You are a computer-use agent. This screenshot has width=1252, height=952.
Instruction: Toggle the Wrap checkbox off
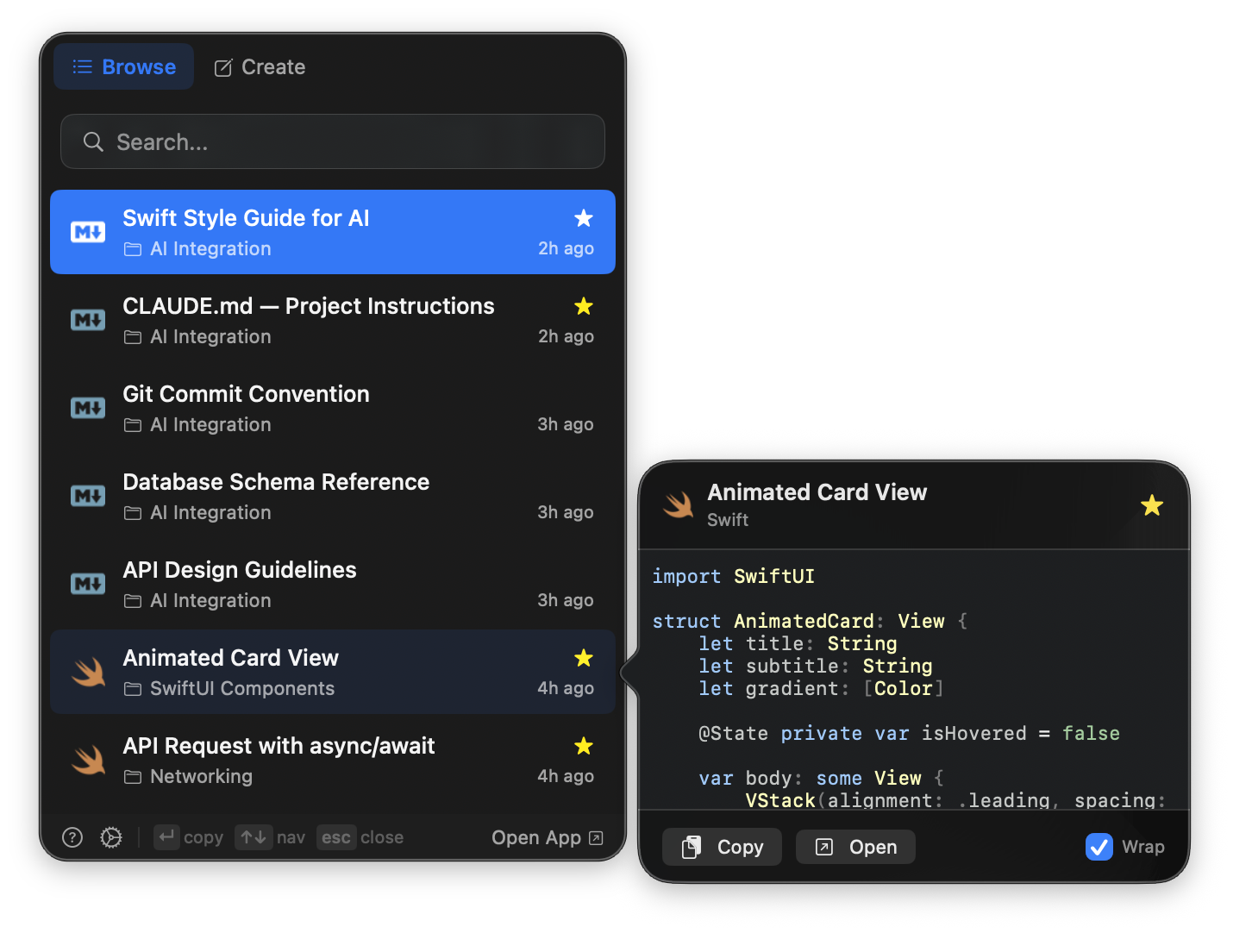(x=1099, y=847)
